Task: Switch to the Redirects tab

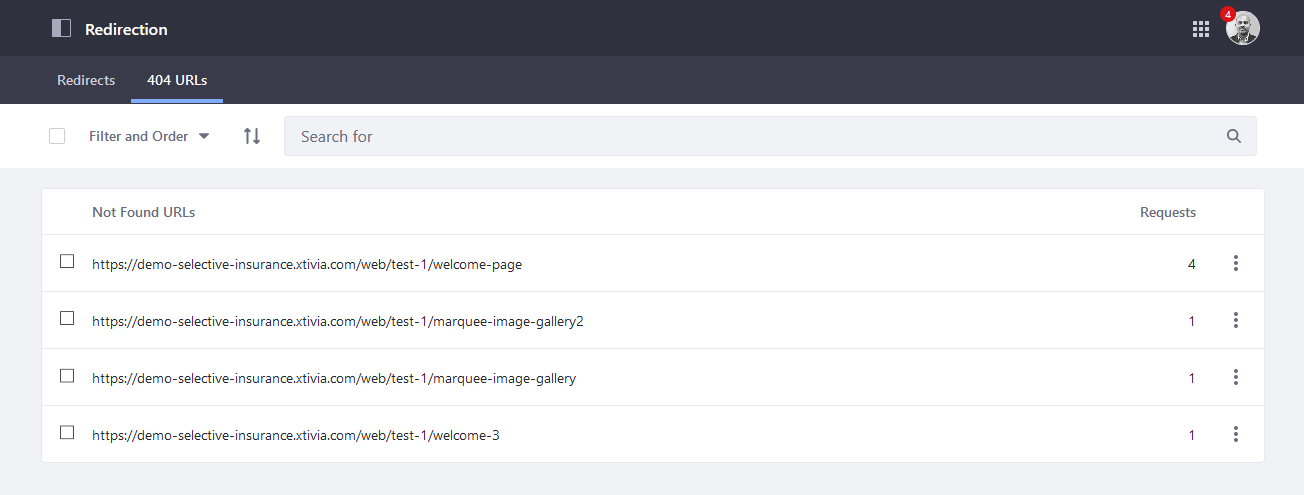Action: pyautogui.click(x=86, y=80)
